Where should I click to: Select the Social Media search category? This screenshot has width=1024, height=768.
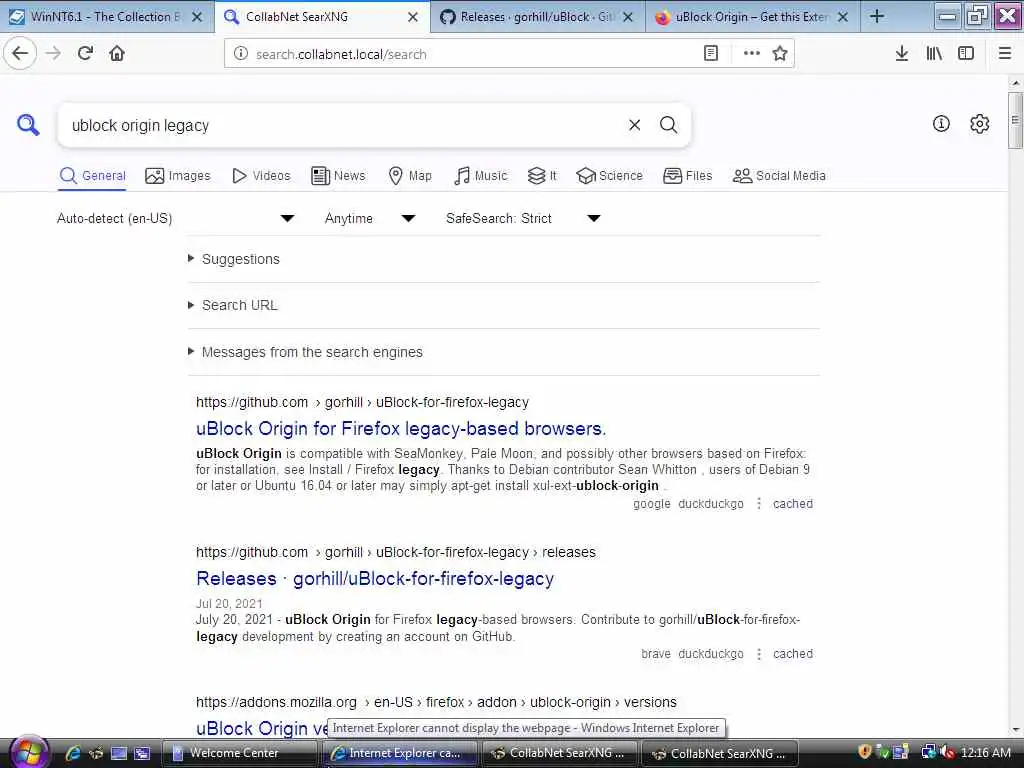pyautogui.click(x=779, y=176)
